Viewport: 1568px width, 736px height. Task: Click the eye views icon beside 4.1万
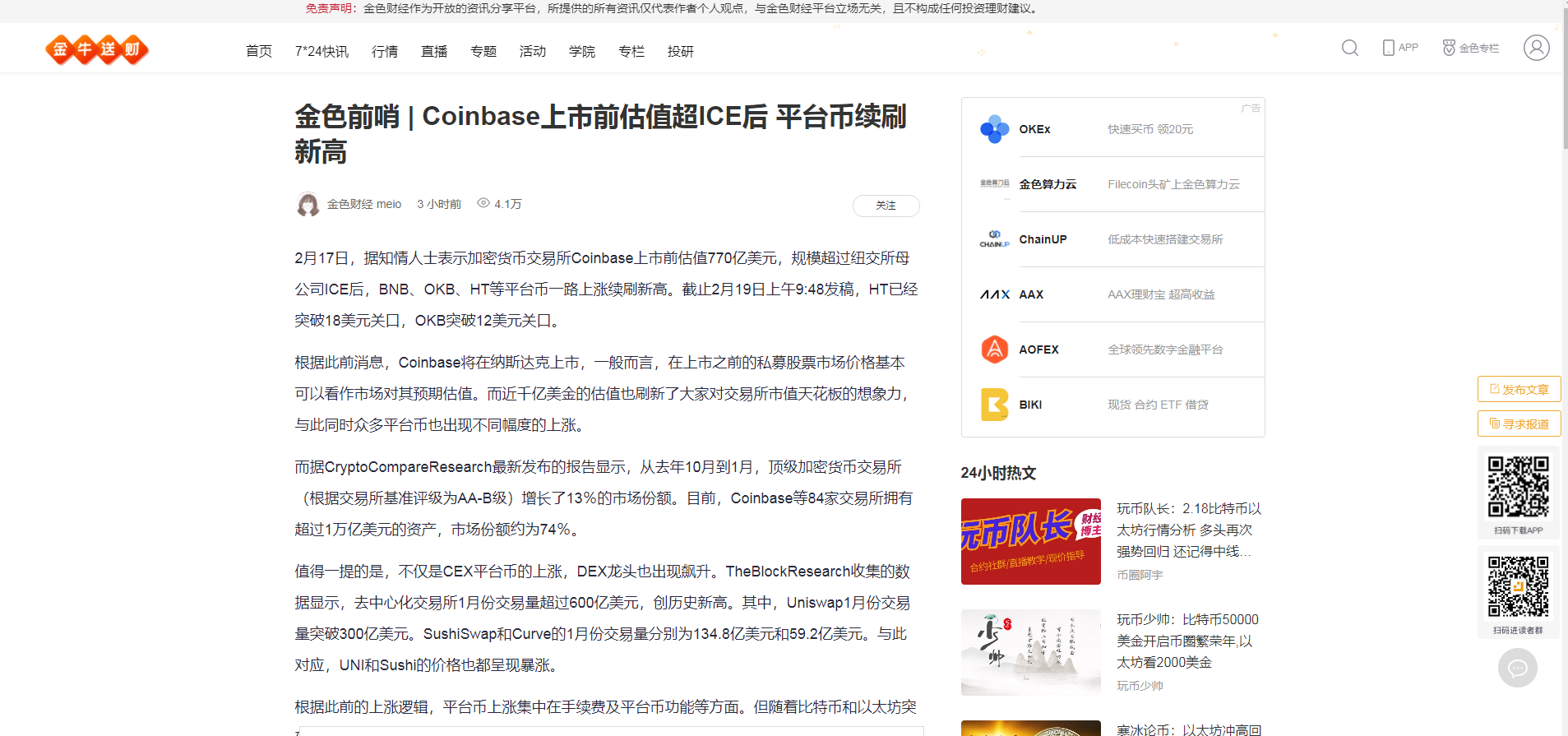click(483, 203)
